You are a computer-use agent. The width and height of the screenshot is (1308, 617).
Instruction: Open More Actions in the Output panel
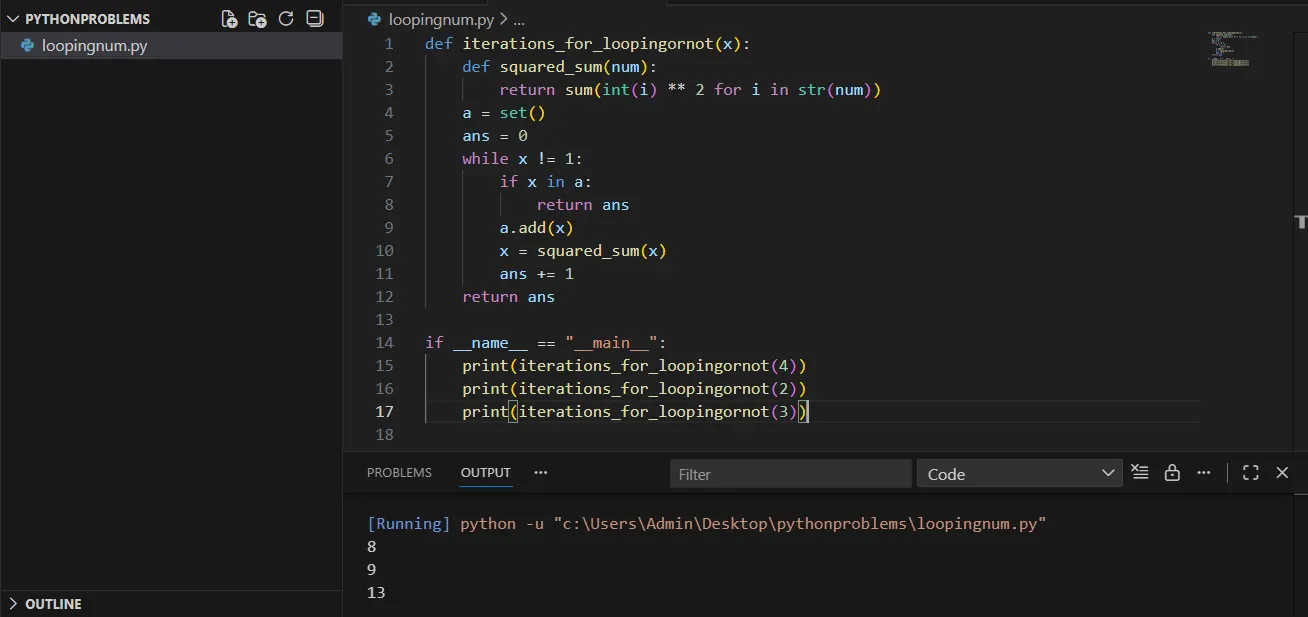coord(1203,472)
